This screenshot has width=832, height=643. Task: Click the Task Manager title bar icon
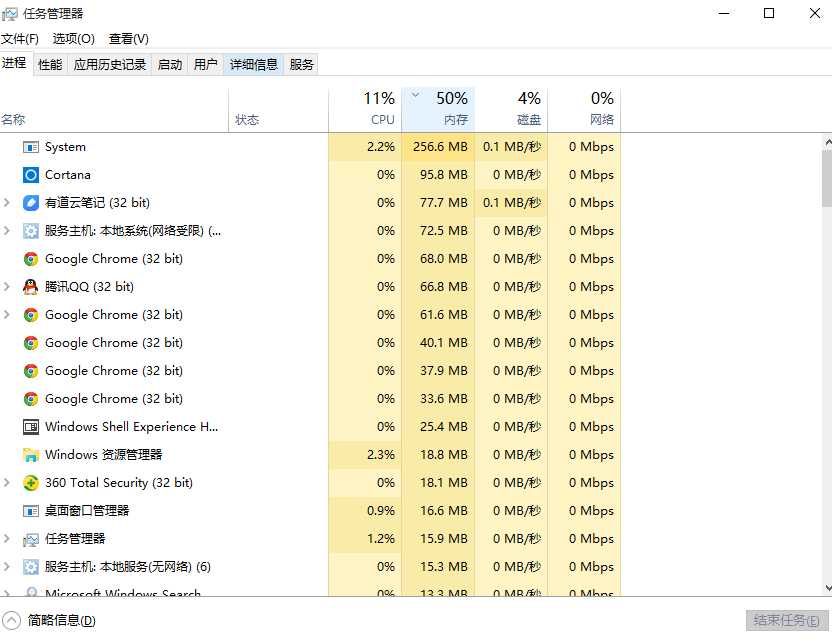point(10,14)
